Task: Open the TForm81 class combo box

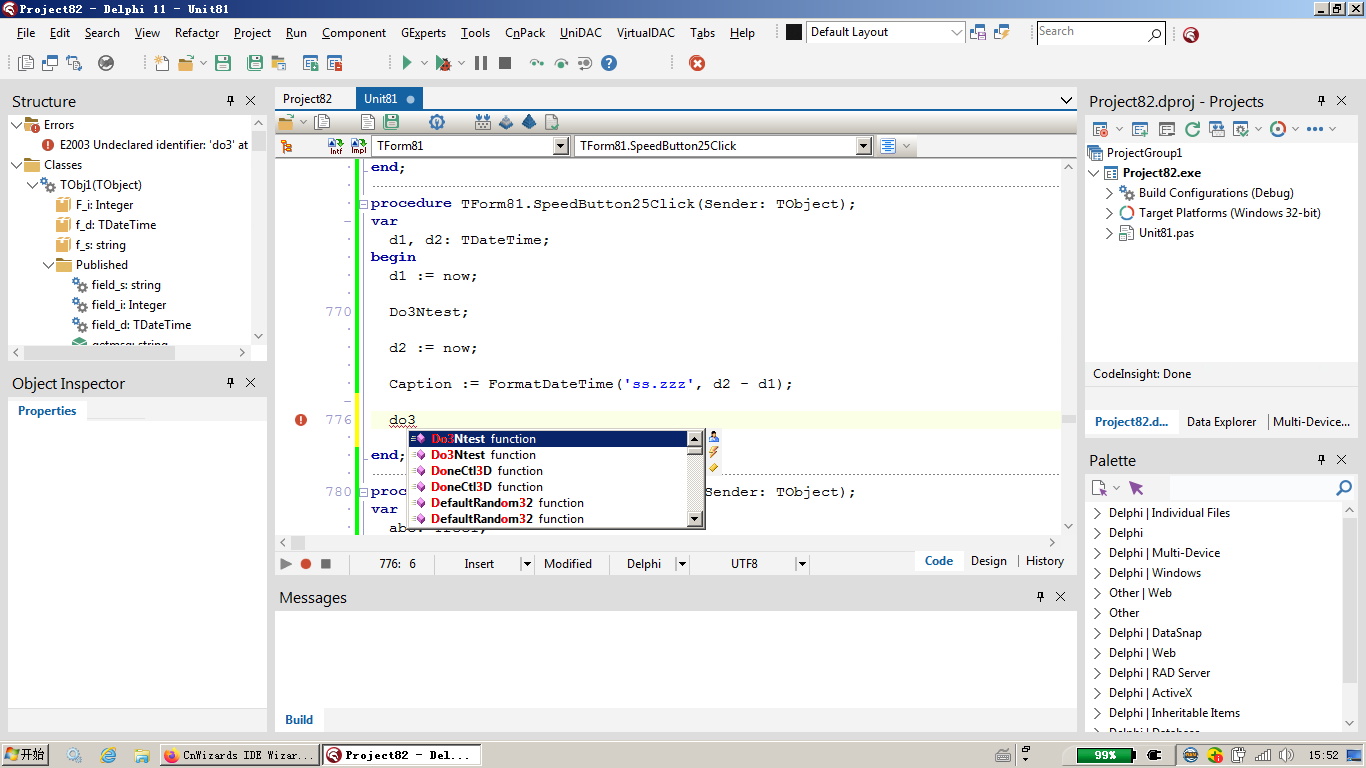Action: coord(561,146)
